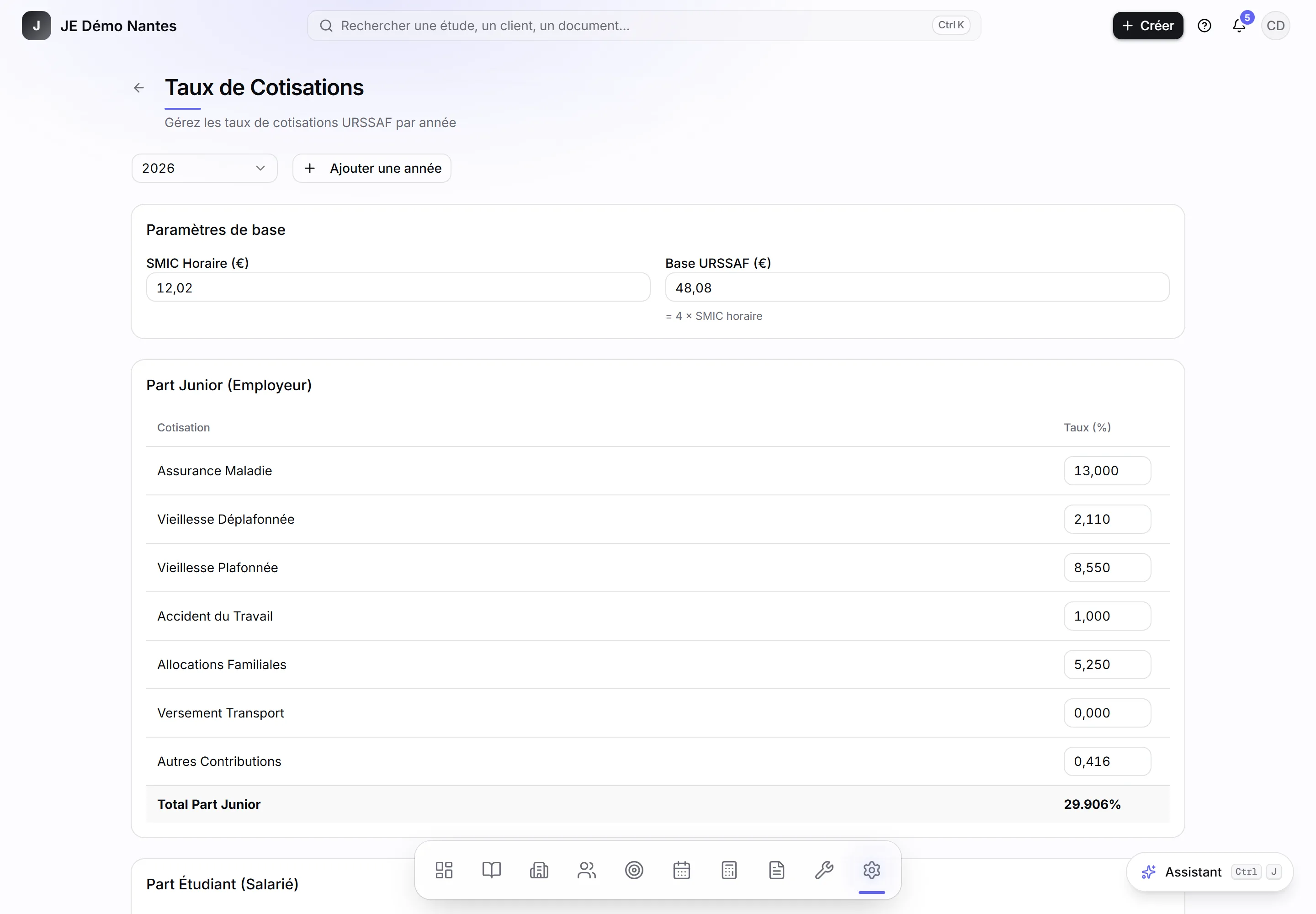The height and width of the screenshot is (914, 1316).
Task: Click the Assurance Maladie row label
Action: (x=215, y=471)
